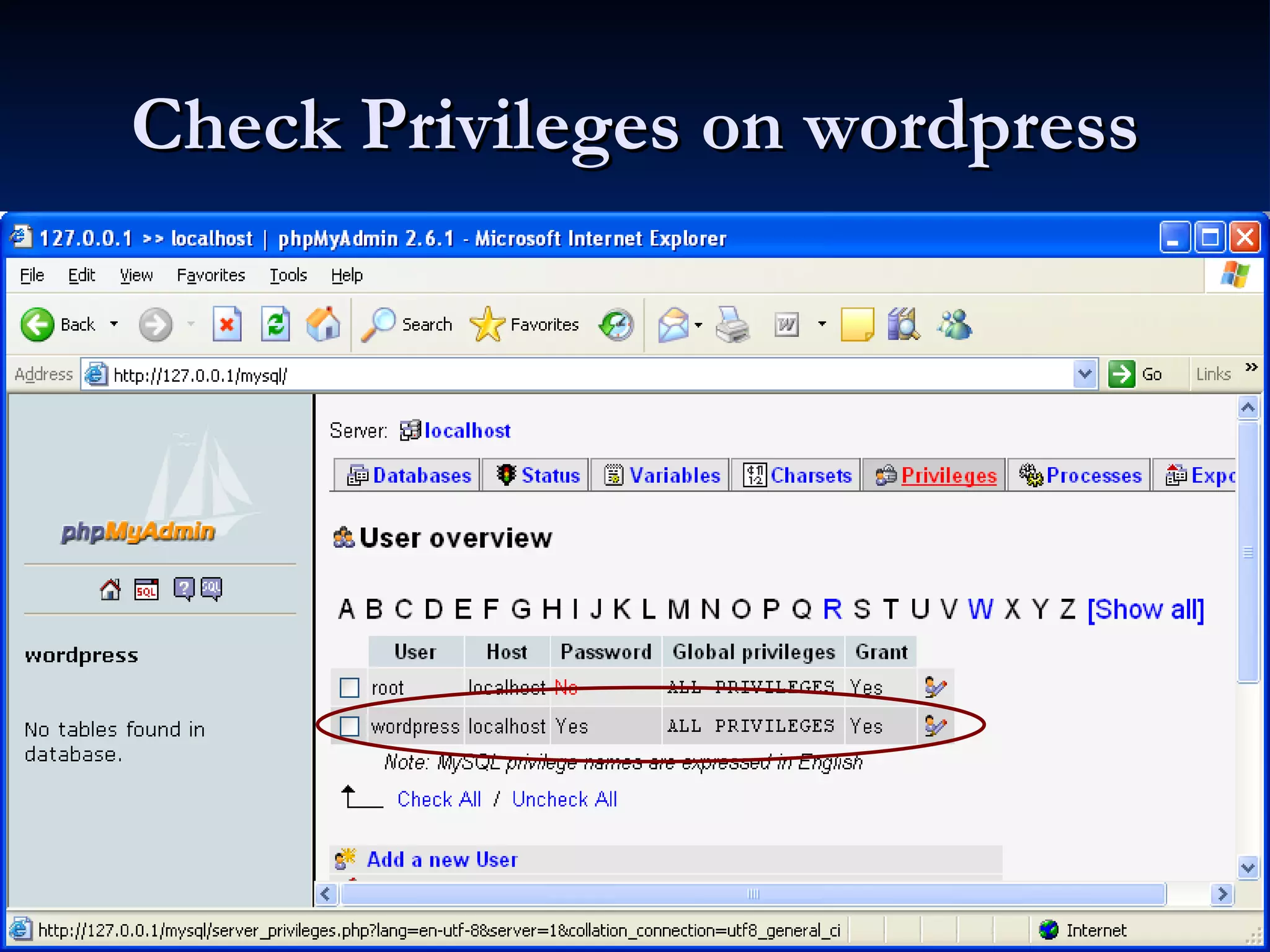
Task: Click the vertical scrollbar thumb
Action: (x=1248, y=552)
